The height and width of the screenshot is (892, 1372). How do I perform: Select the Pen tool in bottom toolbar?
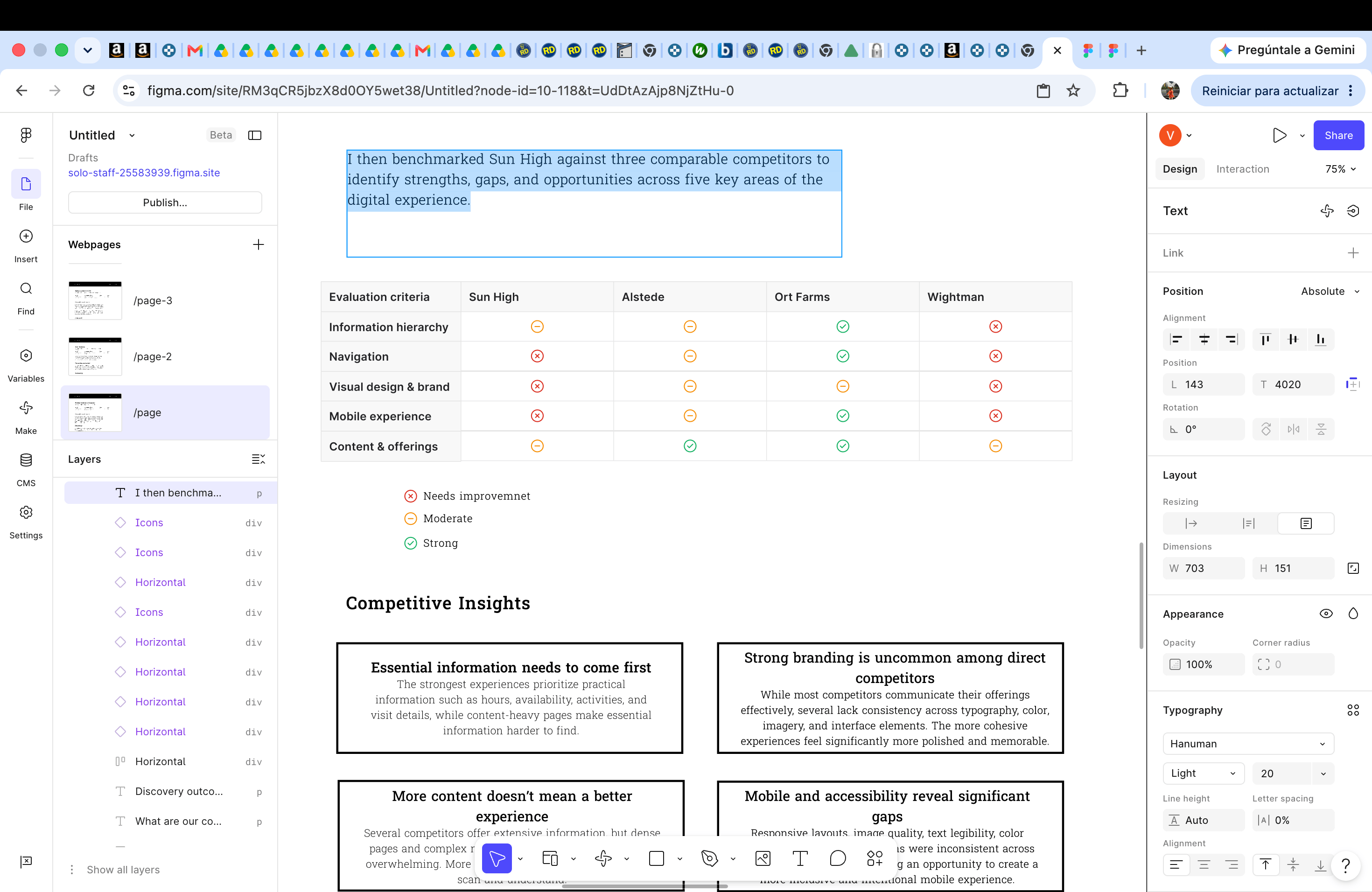coord(709,858)
